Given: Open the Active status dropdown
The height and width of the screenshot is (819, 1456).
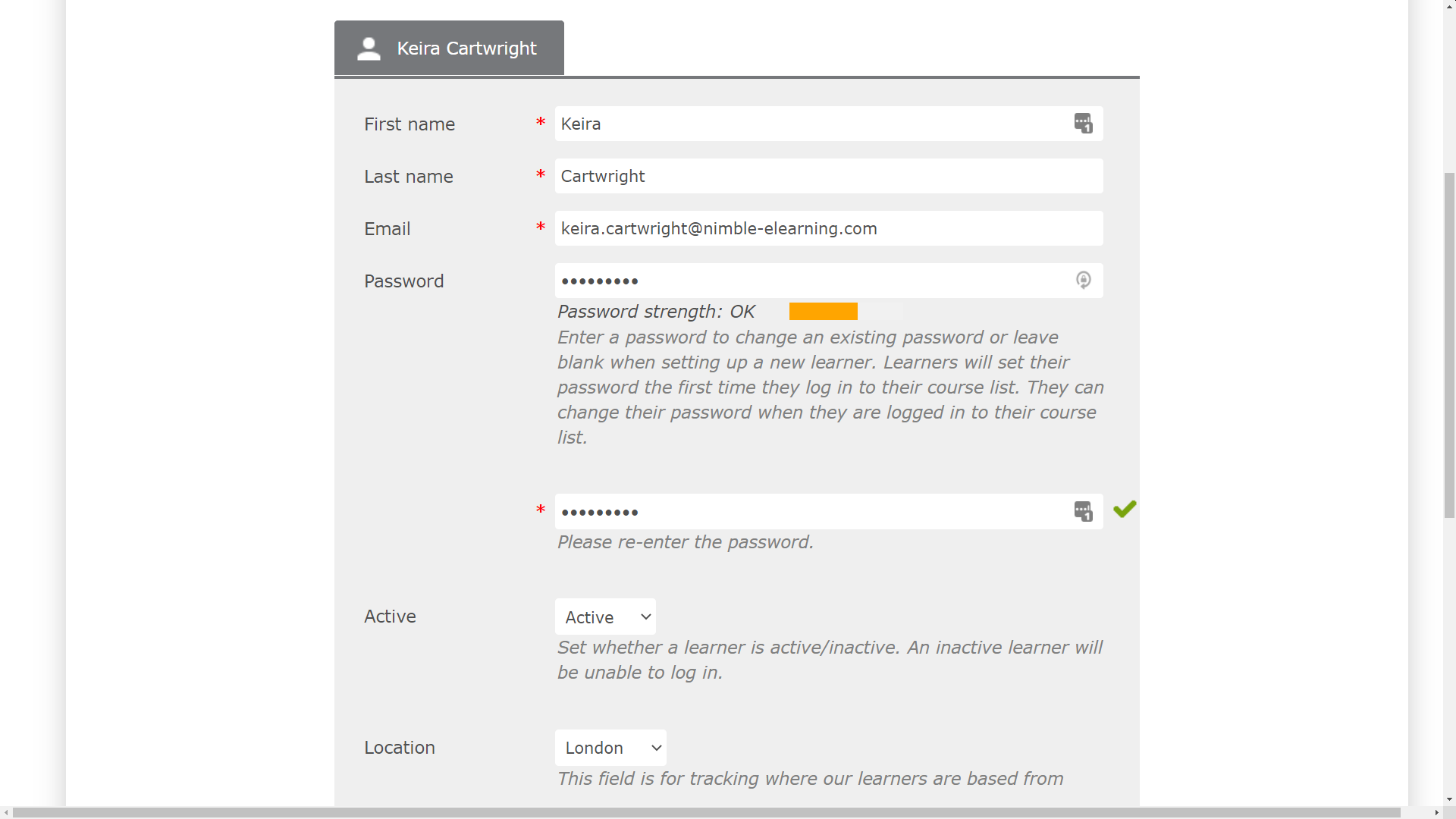Looking at the screenshot, I should (x=605, y=617).
